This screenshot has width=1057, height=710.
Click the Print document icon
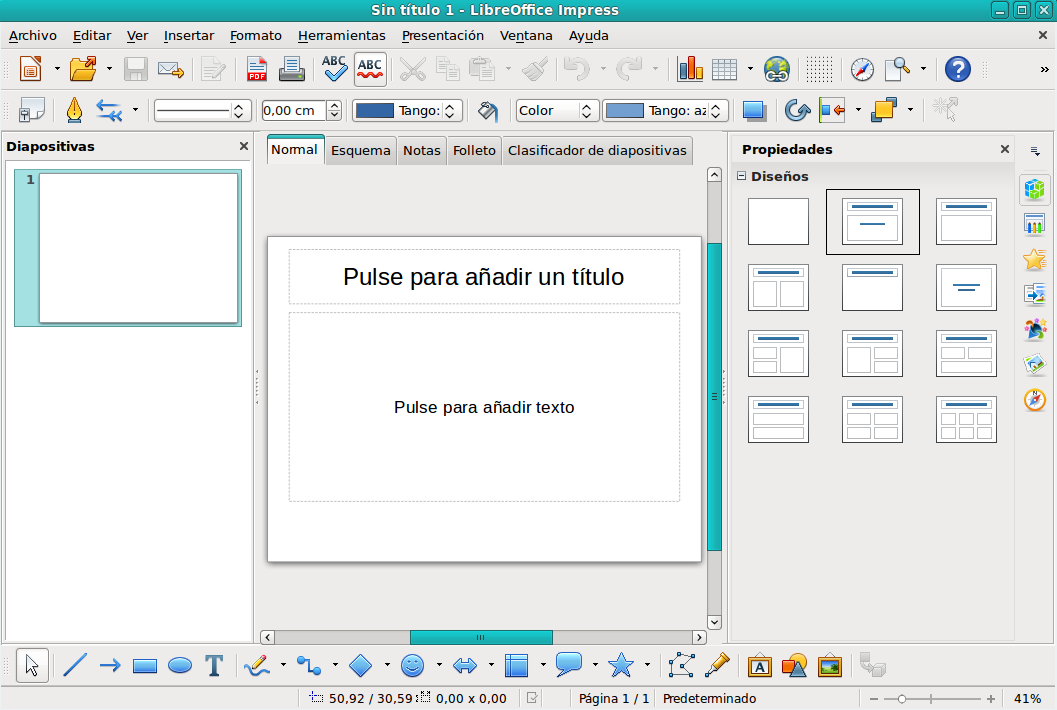(292, 69)
